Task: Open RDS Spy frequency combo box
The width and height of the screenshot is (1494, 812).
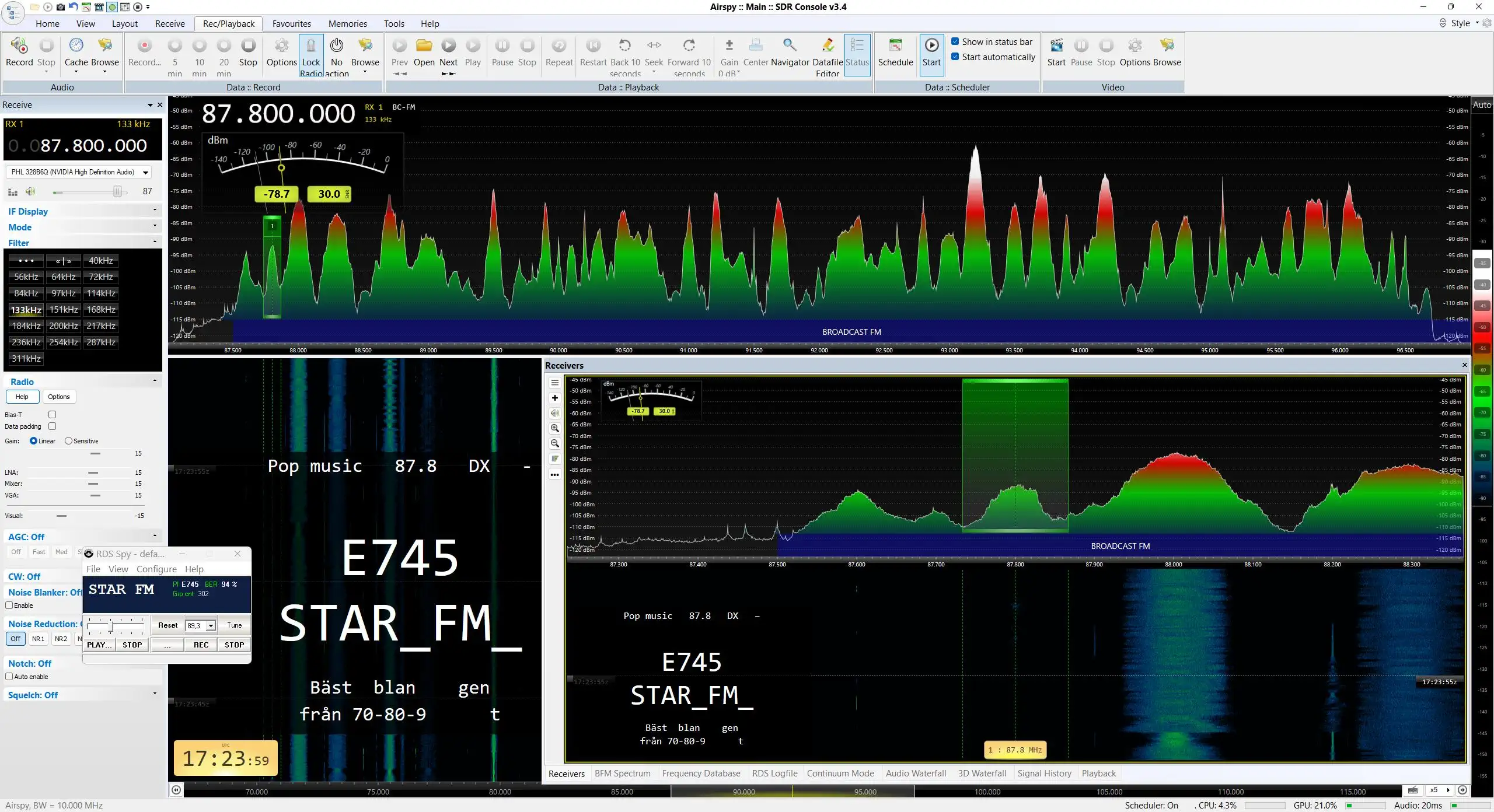Action: coord(201,625)
